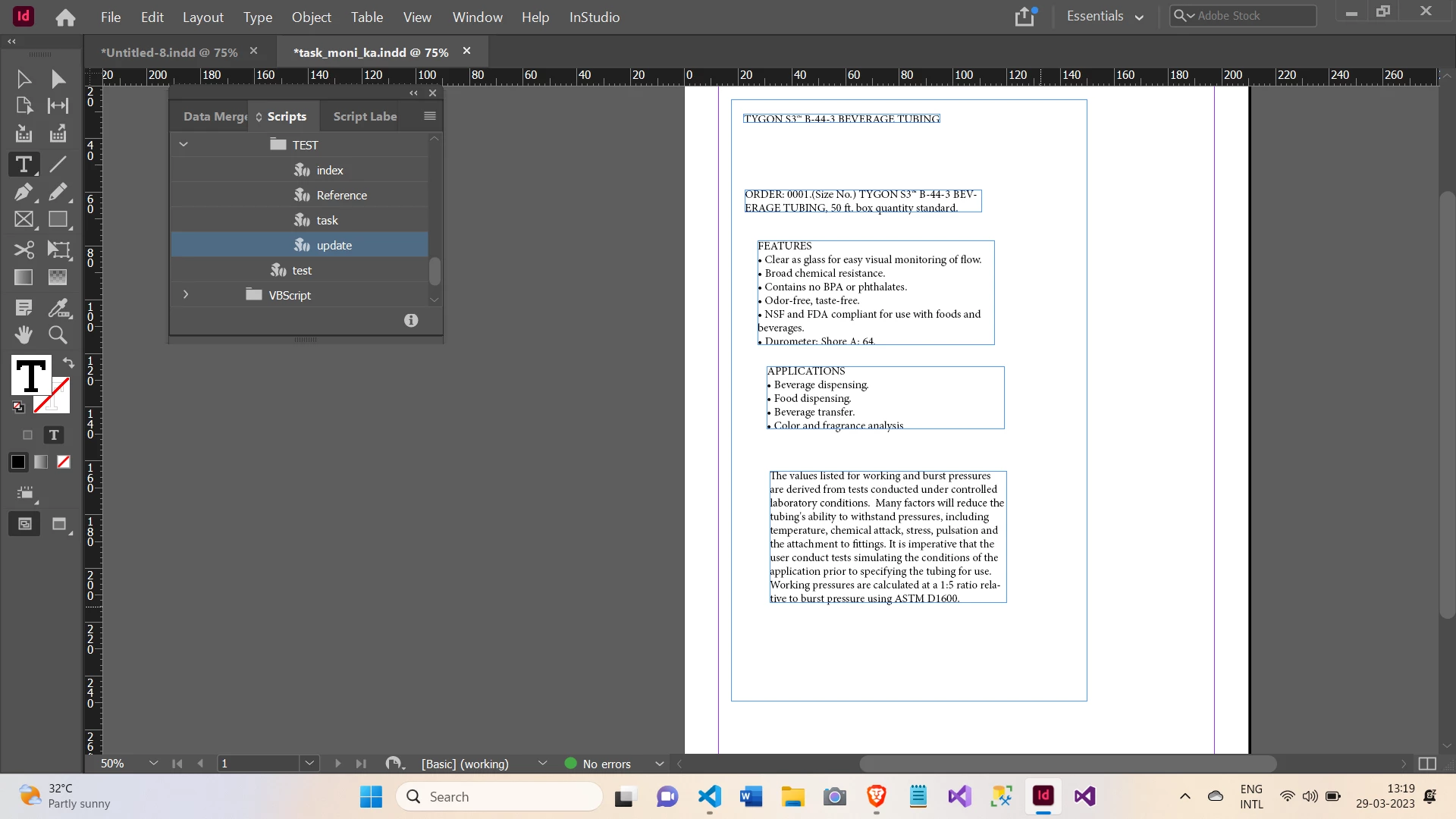Apply None using red slash swatch
Image resolution: width=1456 pixels, height=819 pixels.
coord(64,462)
